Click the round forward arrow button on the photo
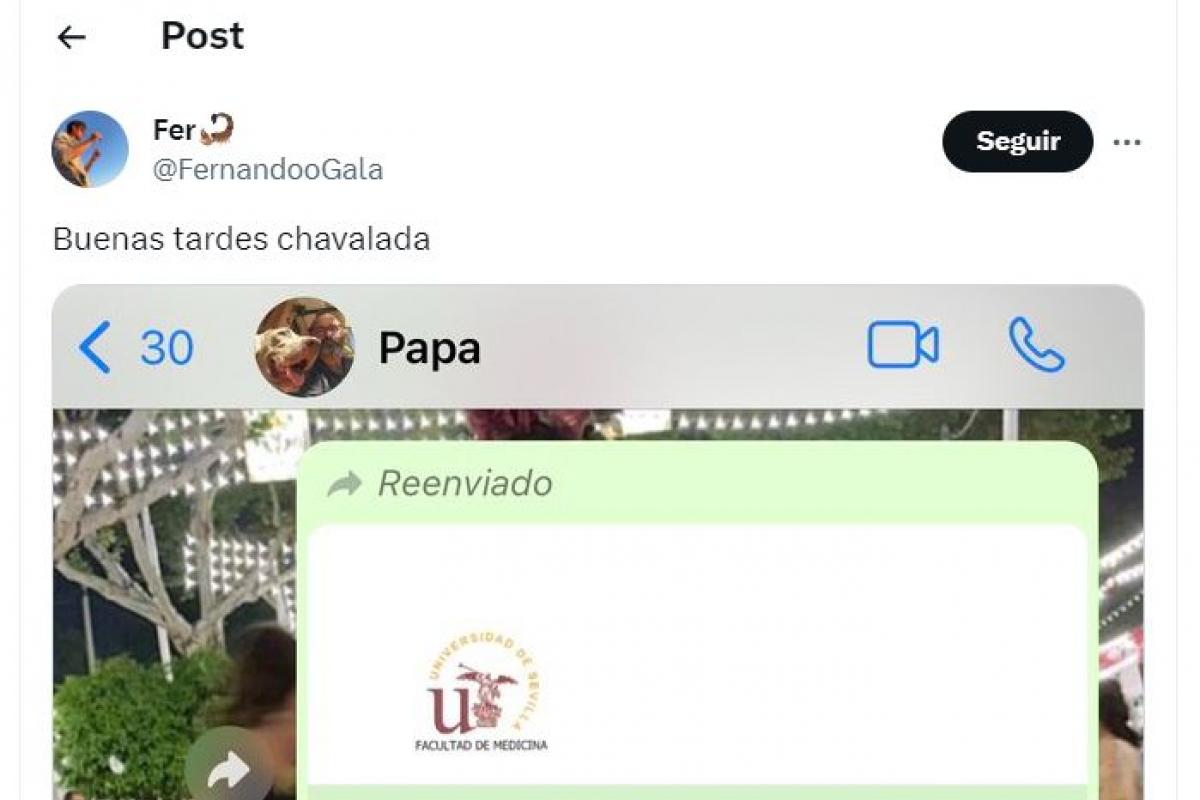Screen dimensions: 1200x800 229,768
